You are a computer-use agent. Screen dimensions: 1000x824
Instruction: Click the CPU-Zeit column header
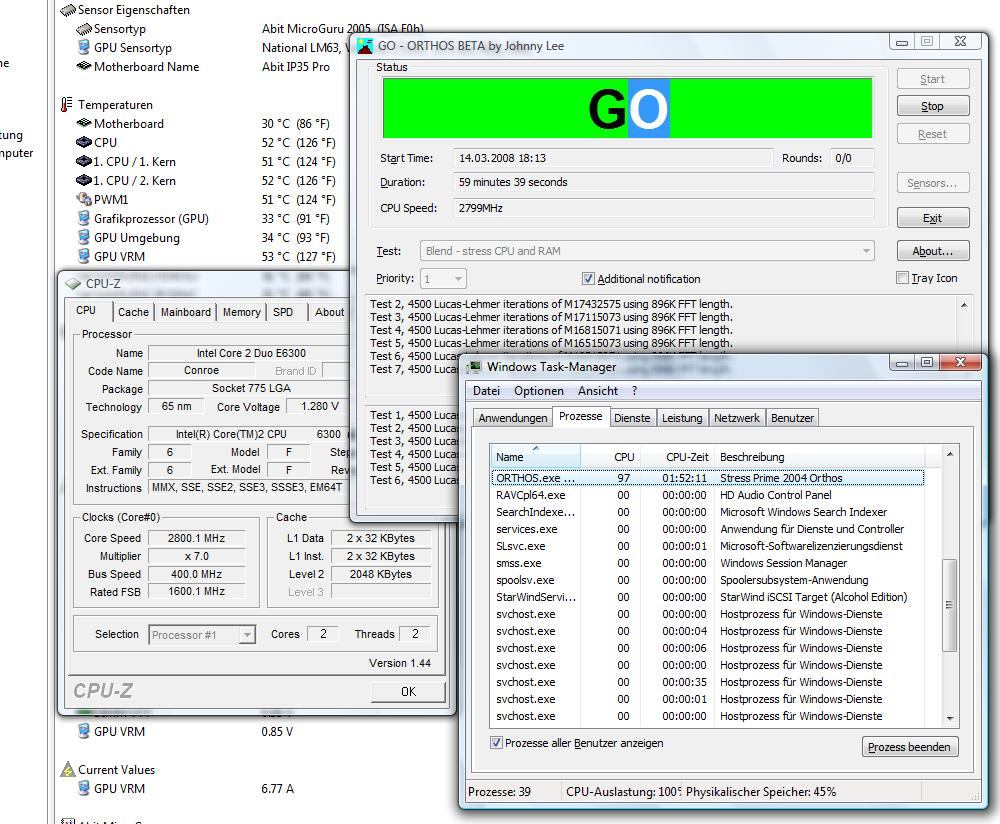tap(679, 457)
